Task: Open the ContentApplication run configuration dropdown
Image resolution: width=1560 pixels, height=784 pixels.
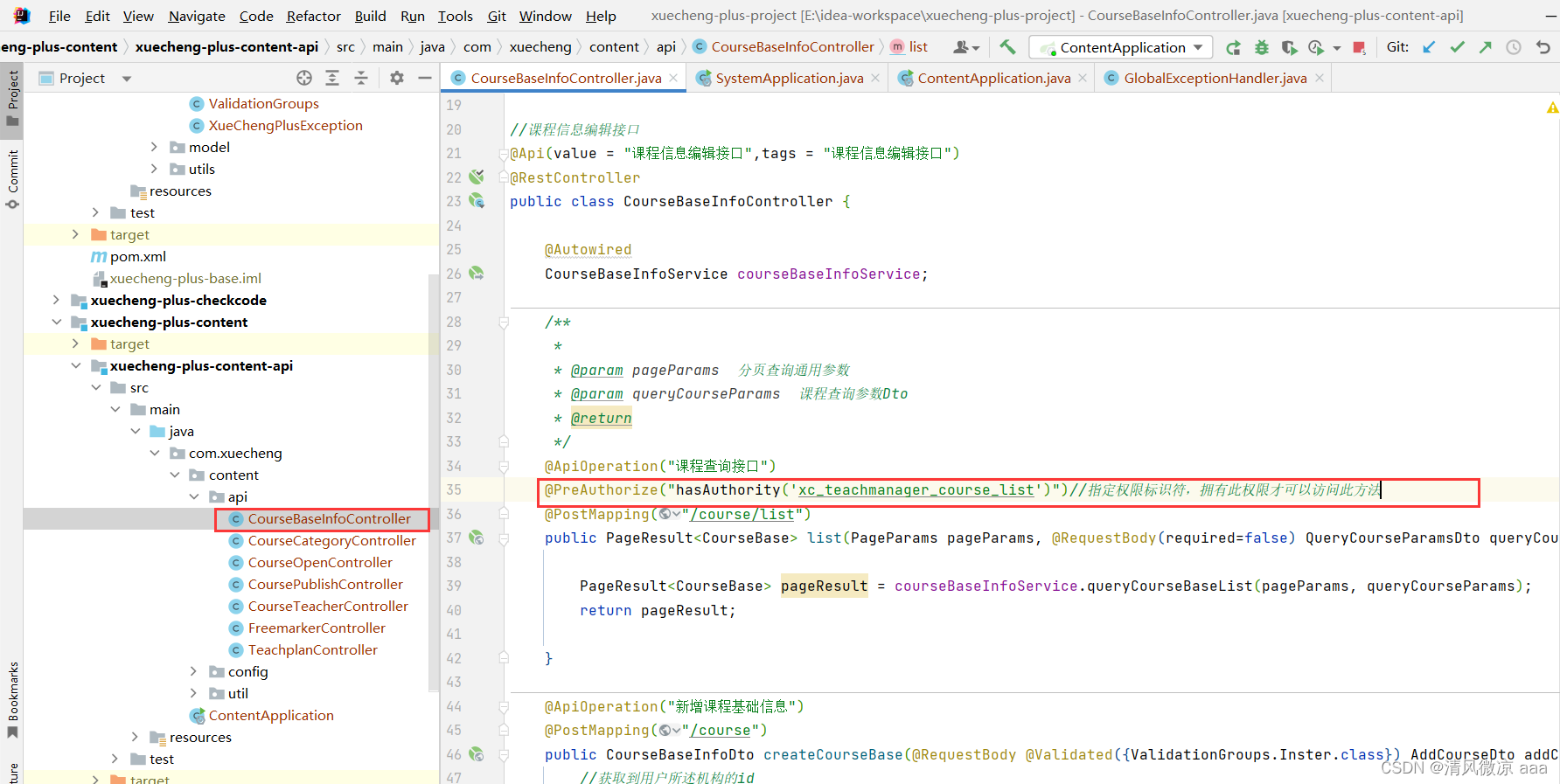Action: 1121,47
